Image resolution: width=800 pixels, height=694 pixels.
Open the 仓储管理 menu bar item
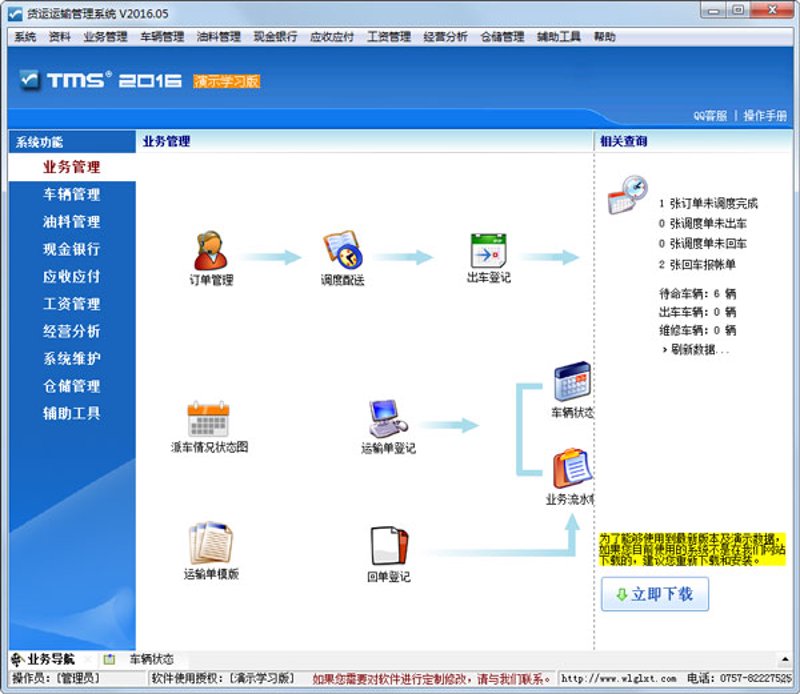tap(502, 37)
